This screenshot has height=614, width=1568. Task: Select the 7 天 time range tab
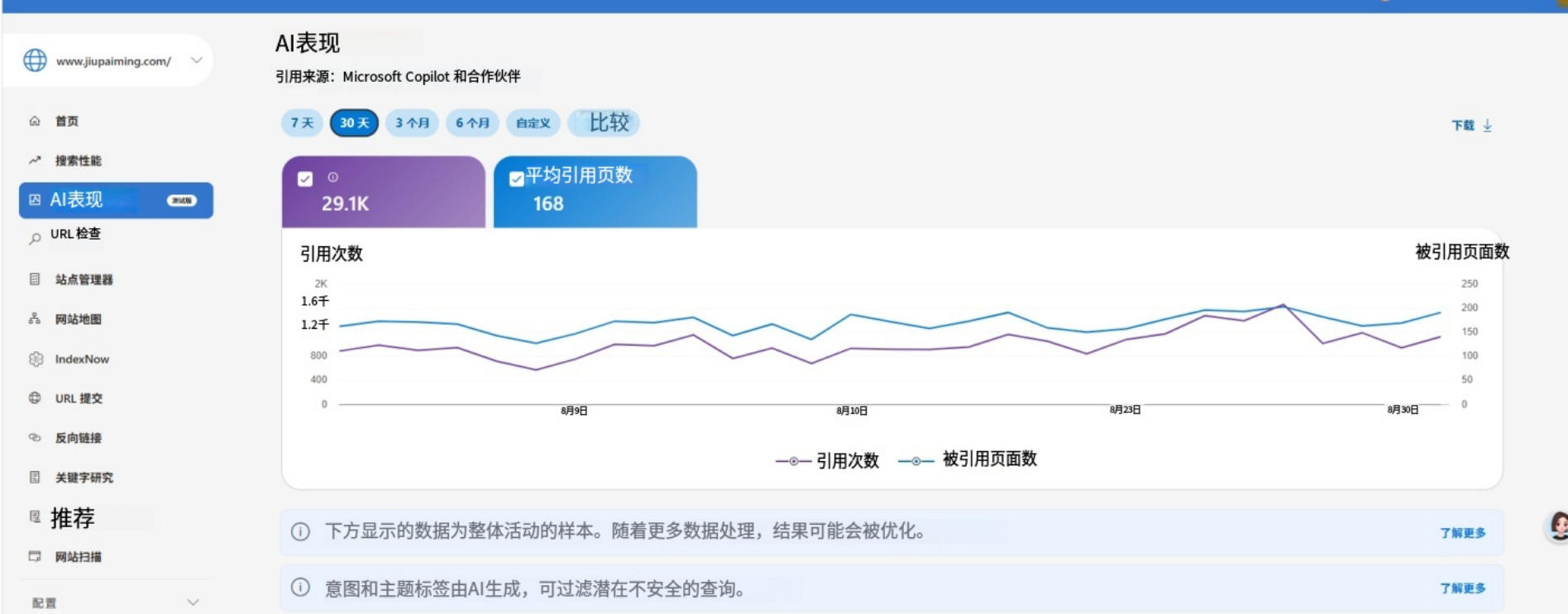point(302,123)
